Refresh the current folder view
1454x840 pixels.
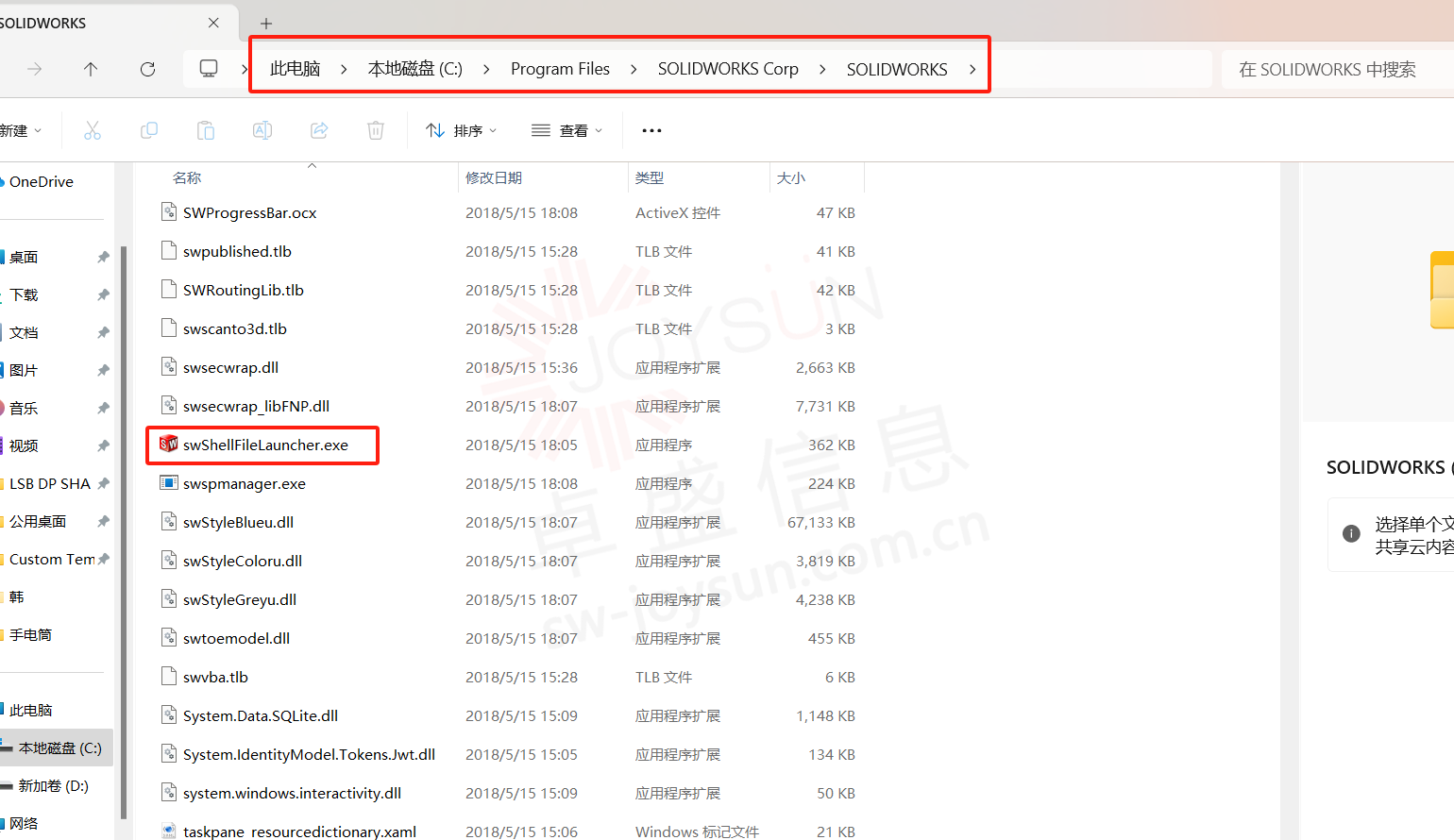coord(147,69)
